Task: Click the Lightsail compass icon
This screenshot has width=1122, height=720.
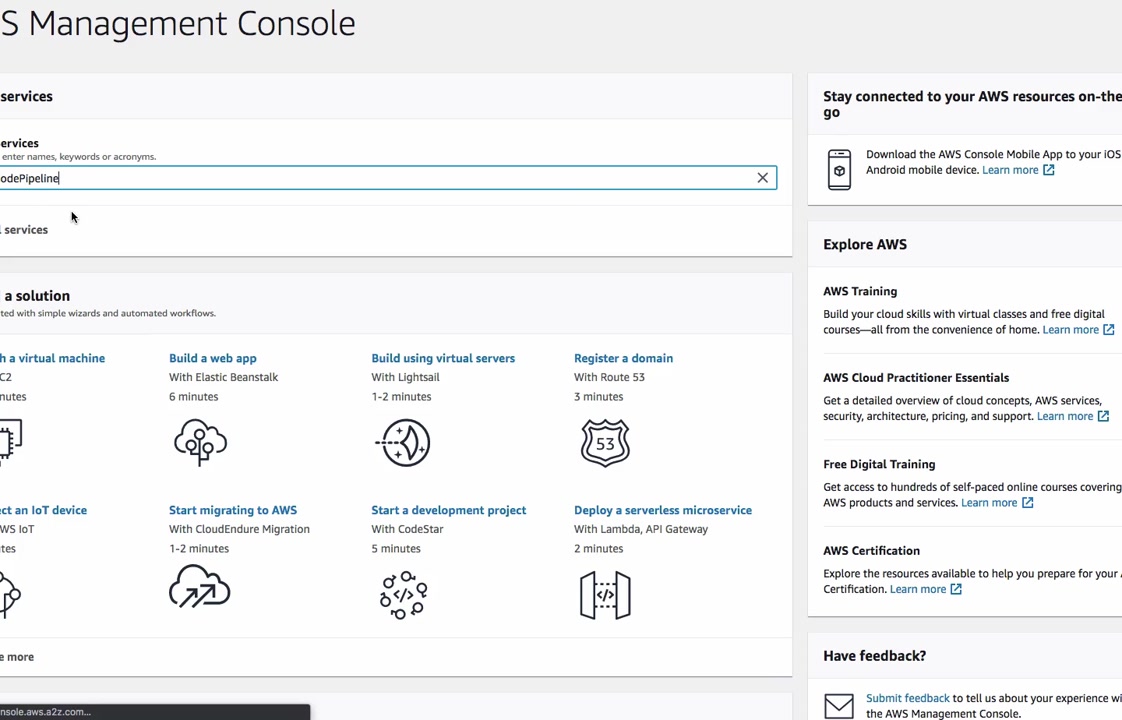Action: pos(403,442)
